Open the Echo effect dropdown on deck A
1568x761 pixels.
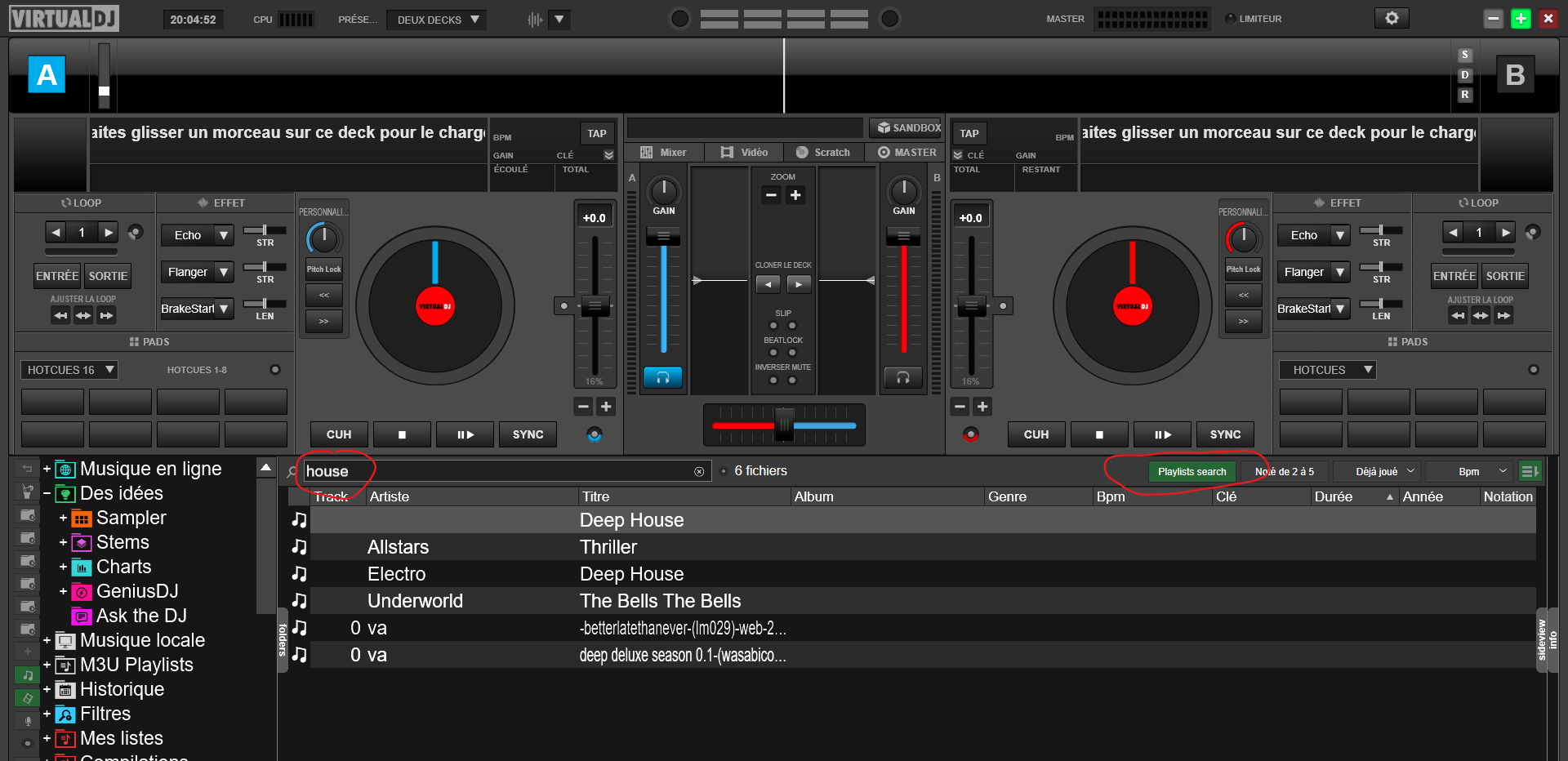(223, 235)
